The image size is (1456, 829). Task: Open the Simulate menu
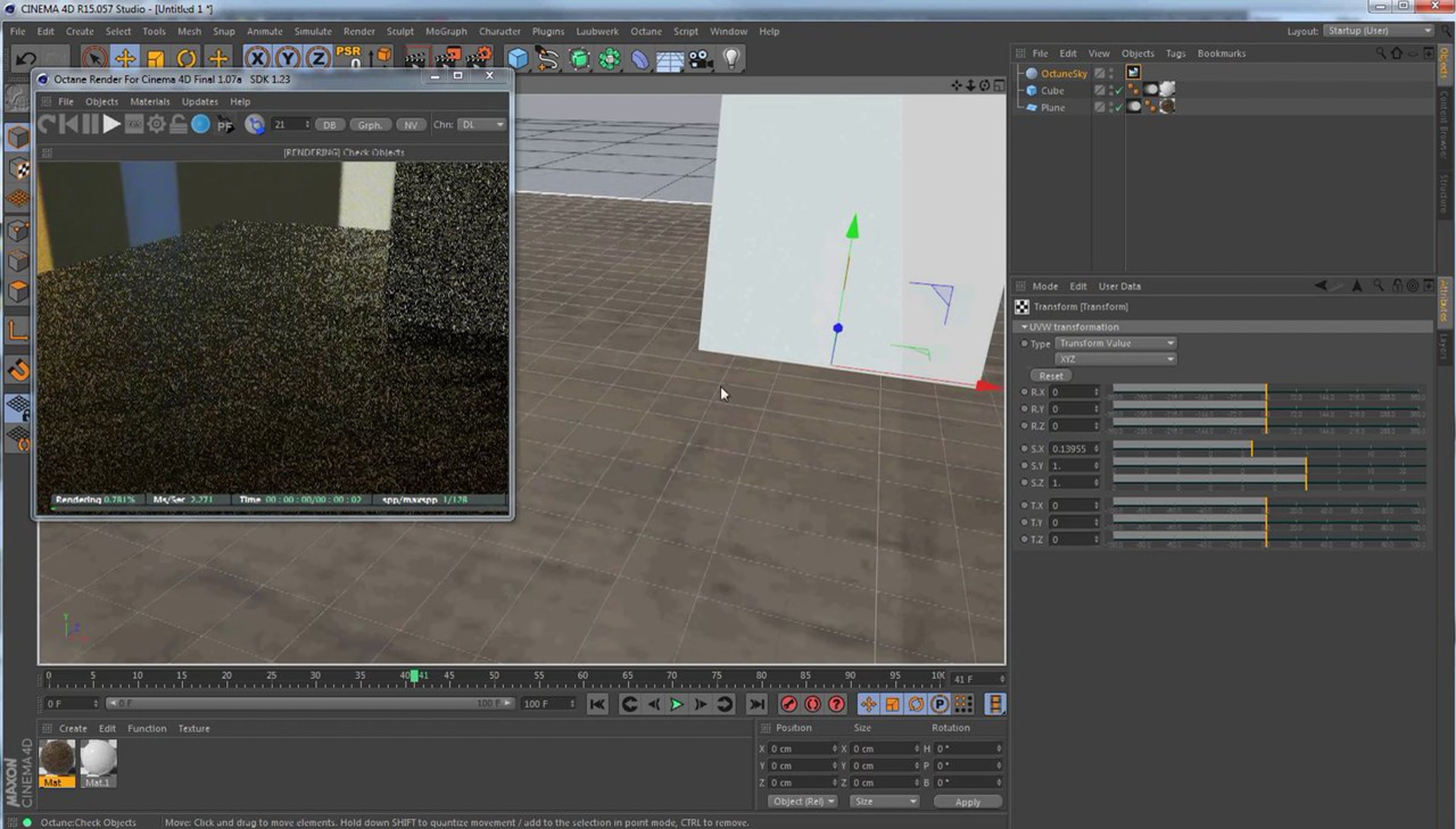point(313,32)
